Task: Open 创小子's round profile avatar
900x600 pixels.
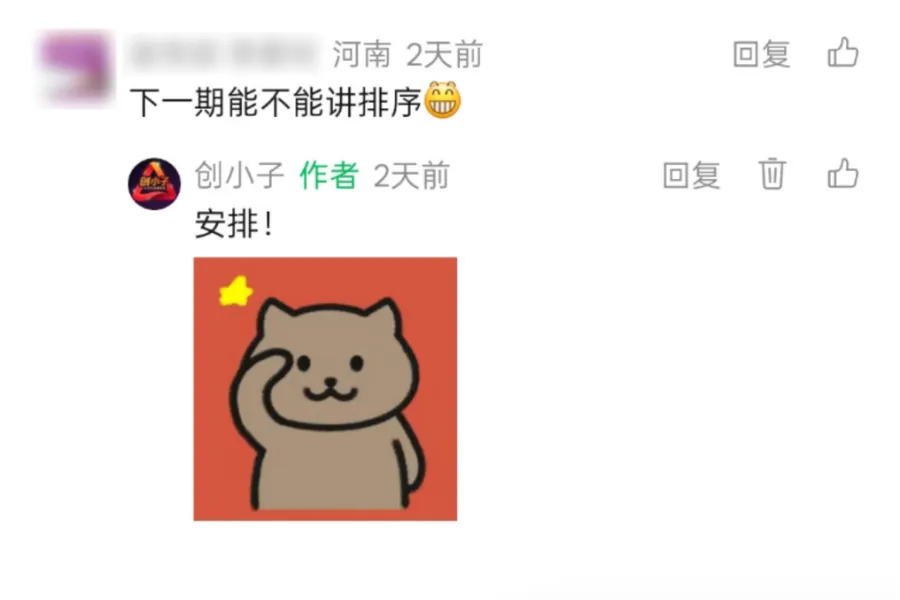Action: coord(154,184)
